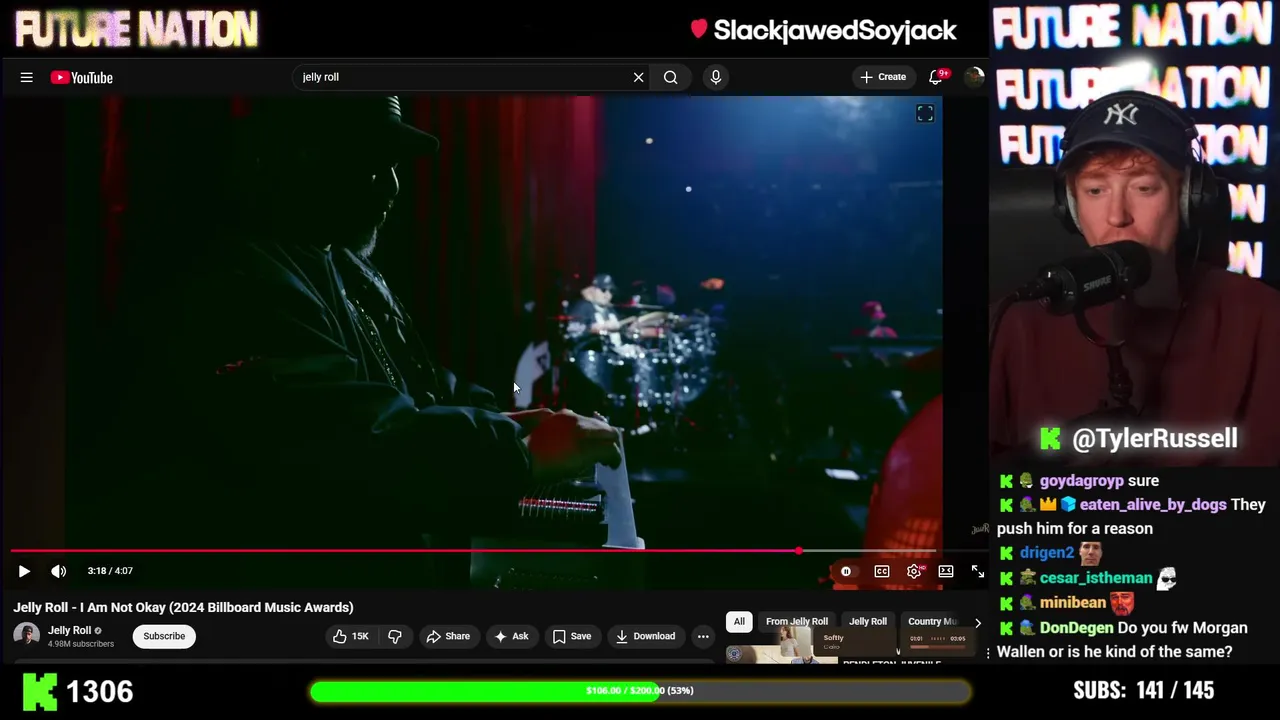Save the video to a playlist
Viewport: 1280px width, 720px height.
click(572, 636)
